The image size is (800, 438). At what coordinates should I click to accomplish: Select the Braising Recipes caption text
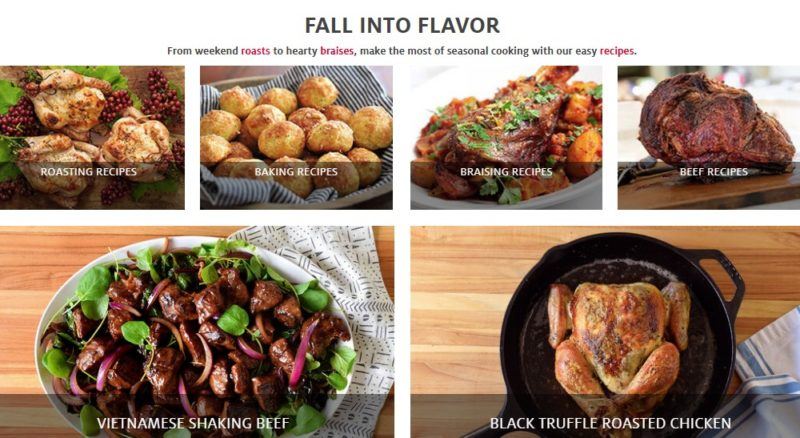click(506, 172)
